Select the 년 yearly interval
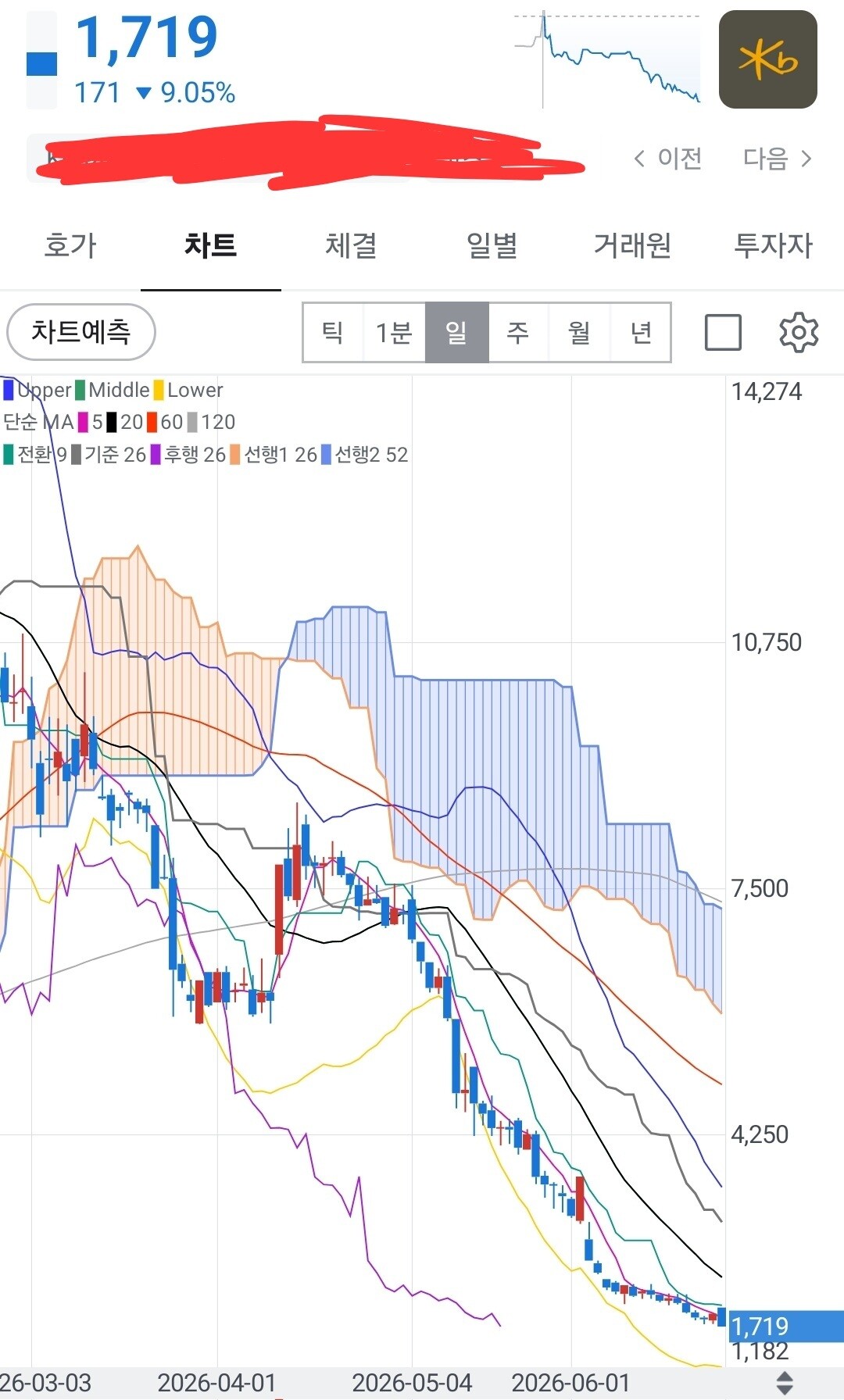This screenshot has height=1400, width=844. (x=641, y=332)
